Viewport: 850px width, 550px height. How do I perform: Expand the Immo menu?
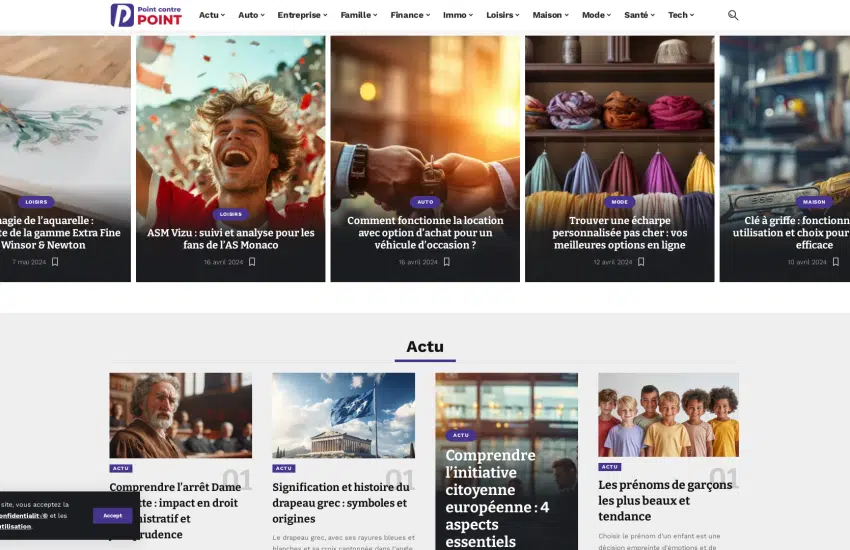click(458, 15)
